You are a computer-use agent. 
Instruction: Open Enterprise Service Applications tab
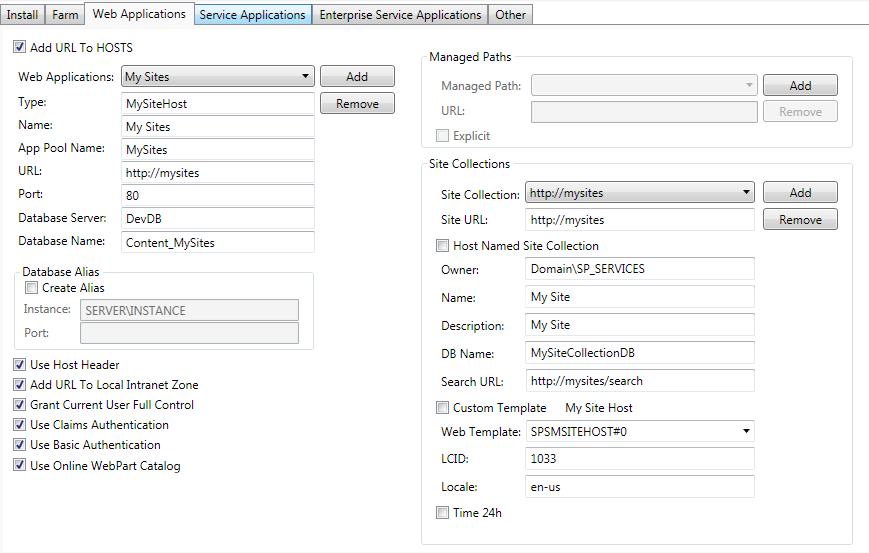pos(400,14)
